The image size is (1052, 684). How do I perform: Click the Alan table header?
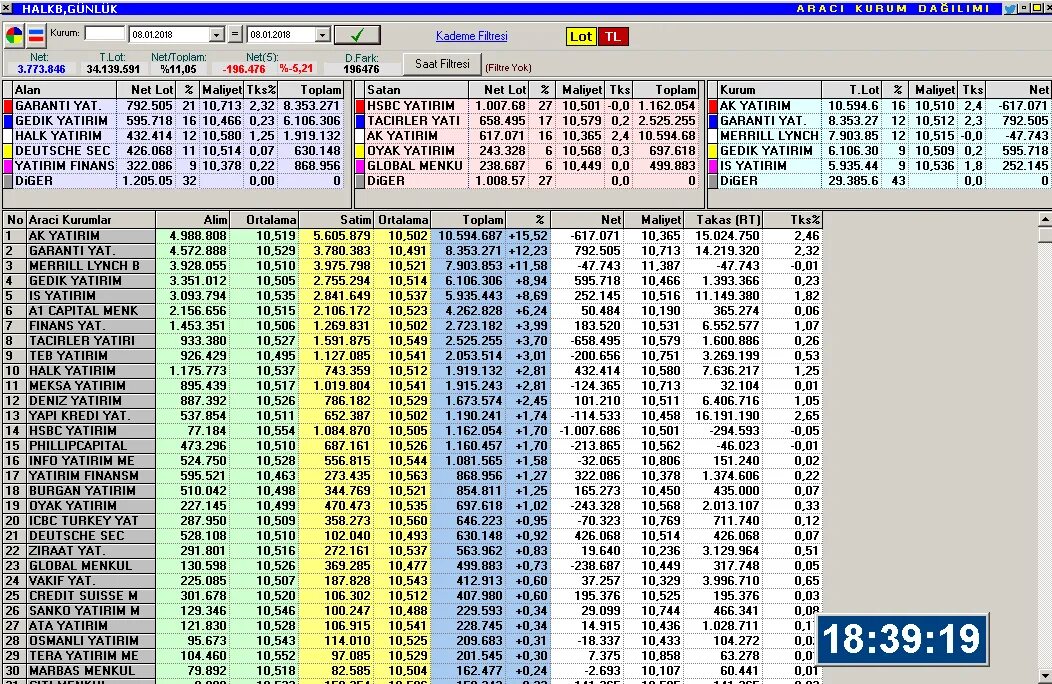pos(64,90)
